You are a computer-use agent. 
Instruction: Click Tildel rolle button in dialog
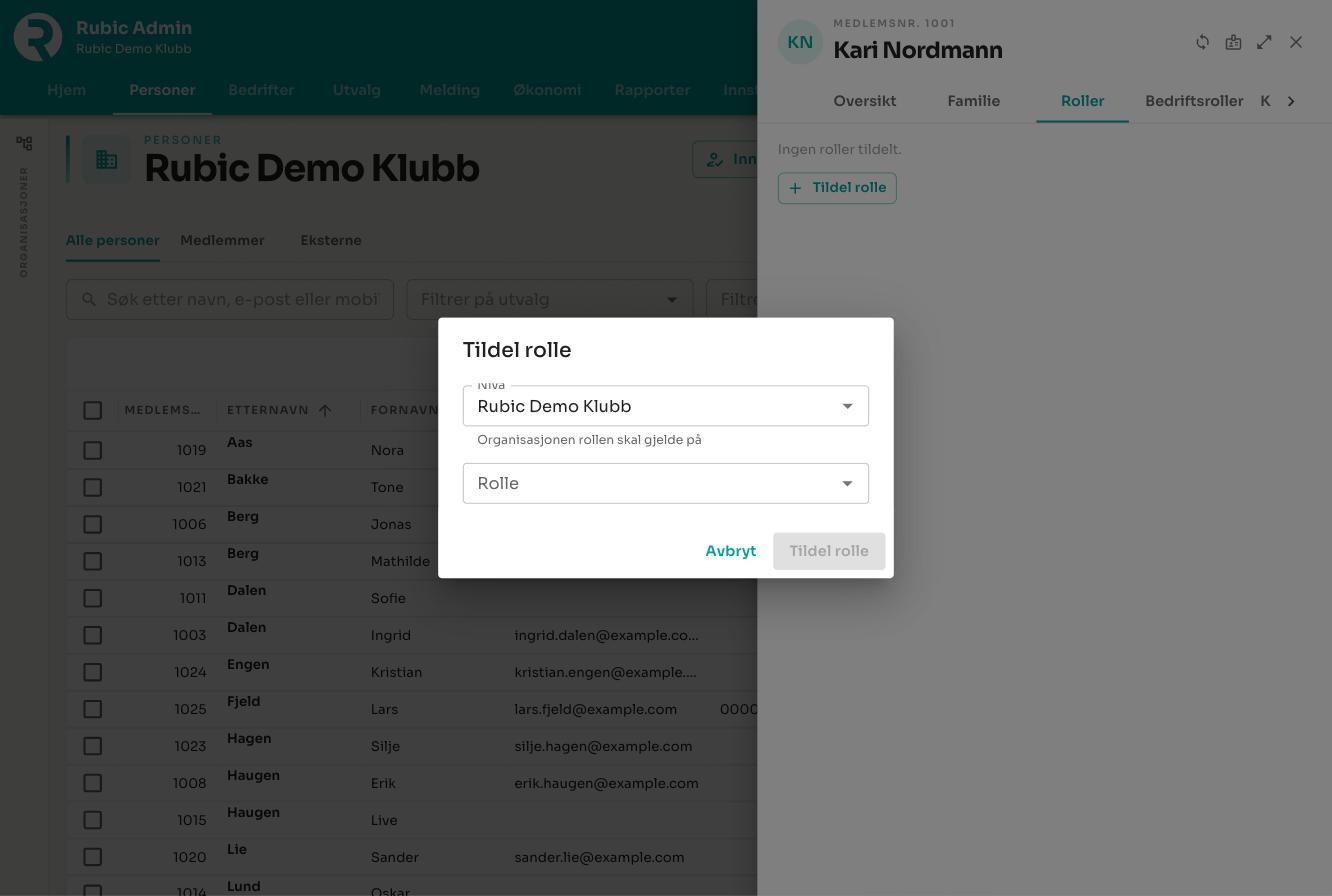pyautogui.click(x=829, y=551)
